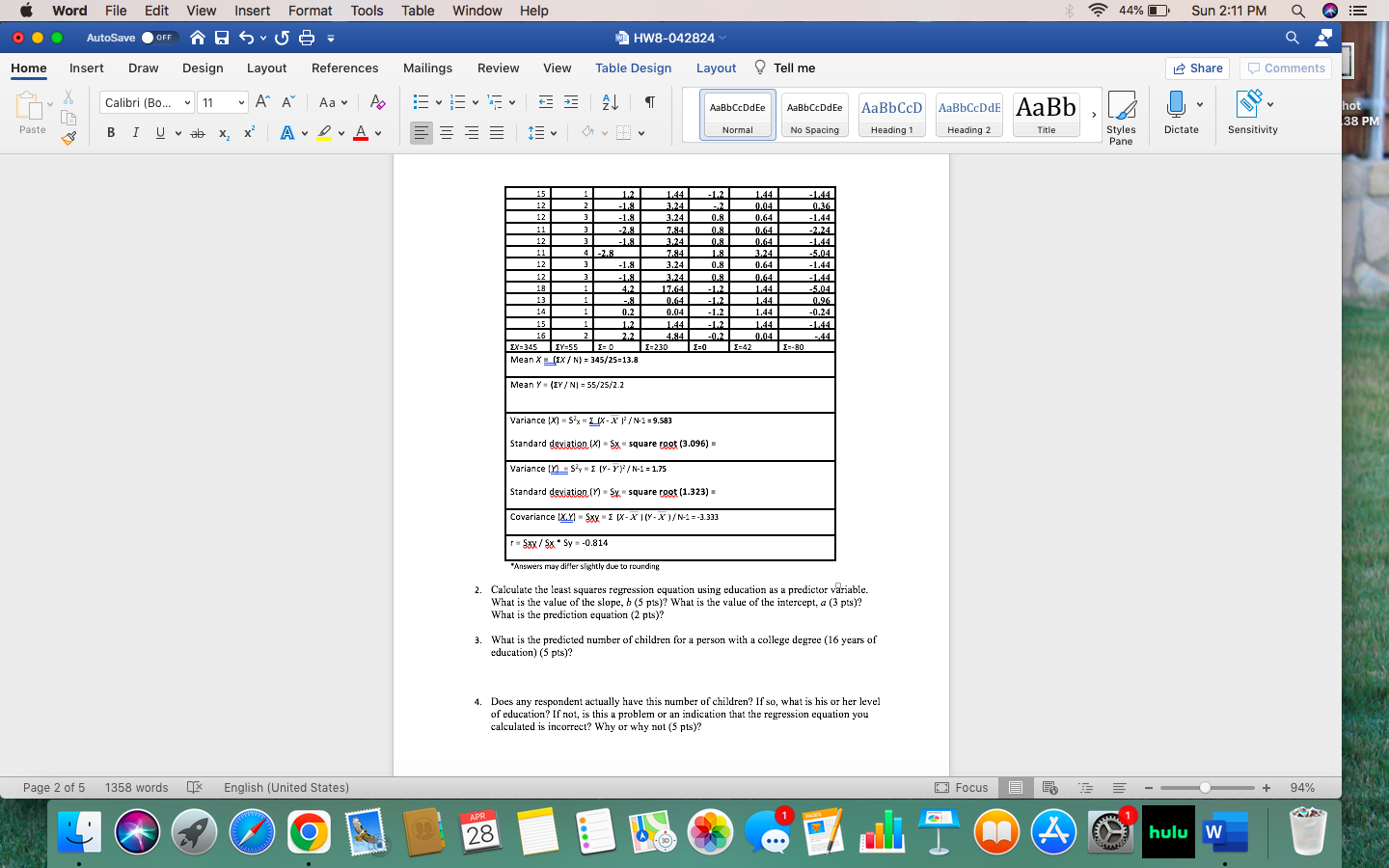
Task: Open the Styles Pane
Action: pyautogui.click(x=1121, y=118)
